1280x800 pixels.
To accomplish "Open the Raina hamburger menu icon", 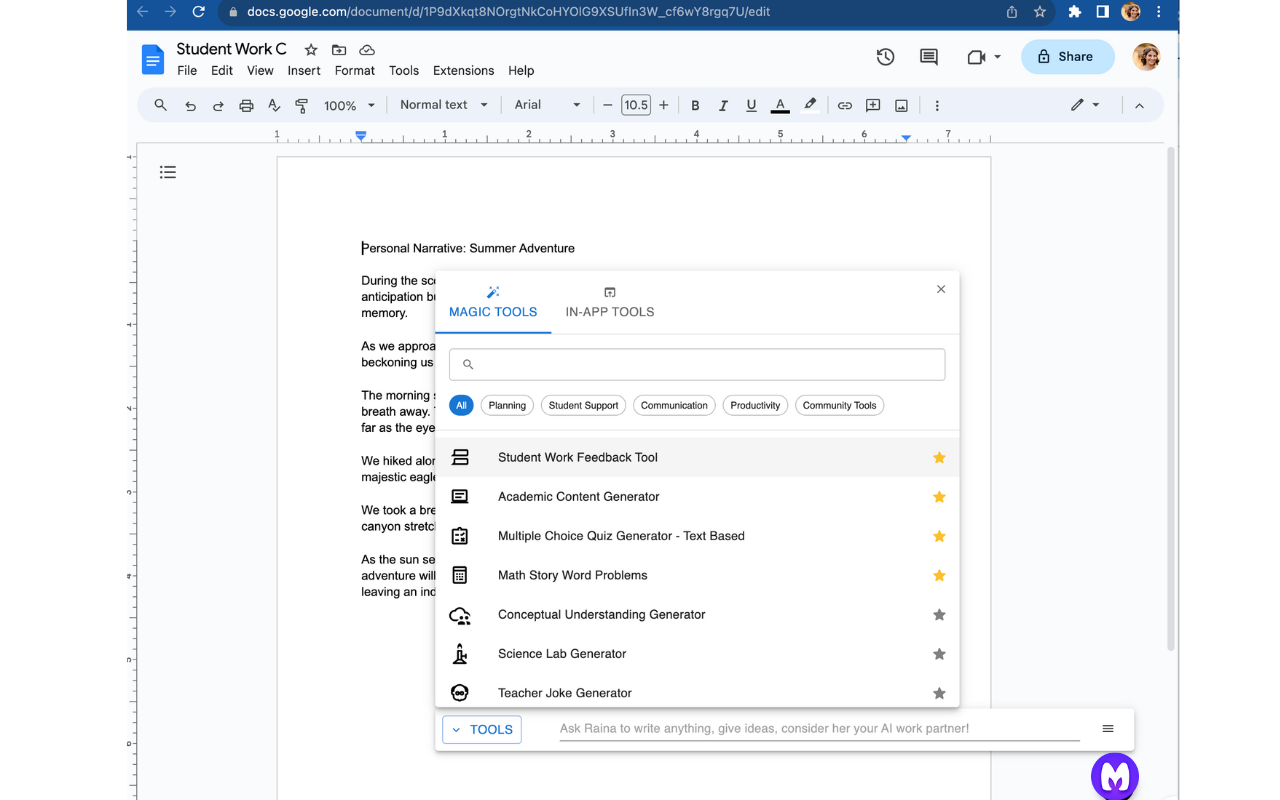I will pyautogui.click(x=1108, y=729).
